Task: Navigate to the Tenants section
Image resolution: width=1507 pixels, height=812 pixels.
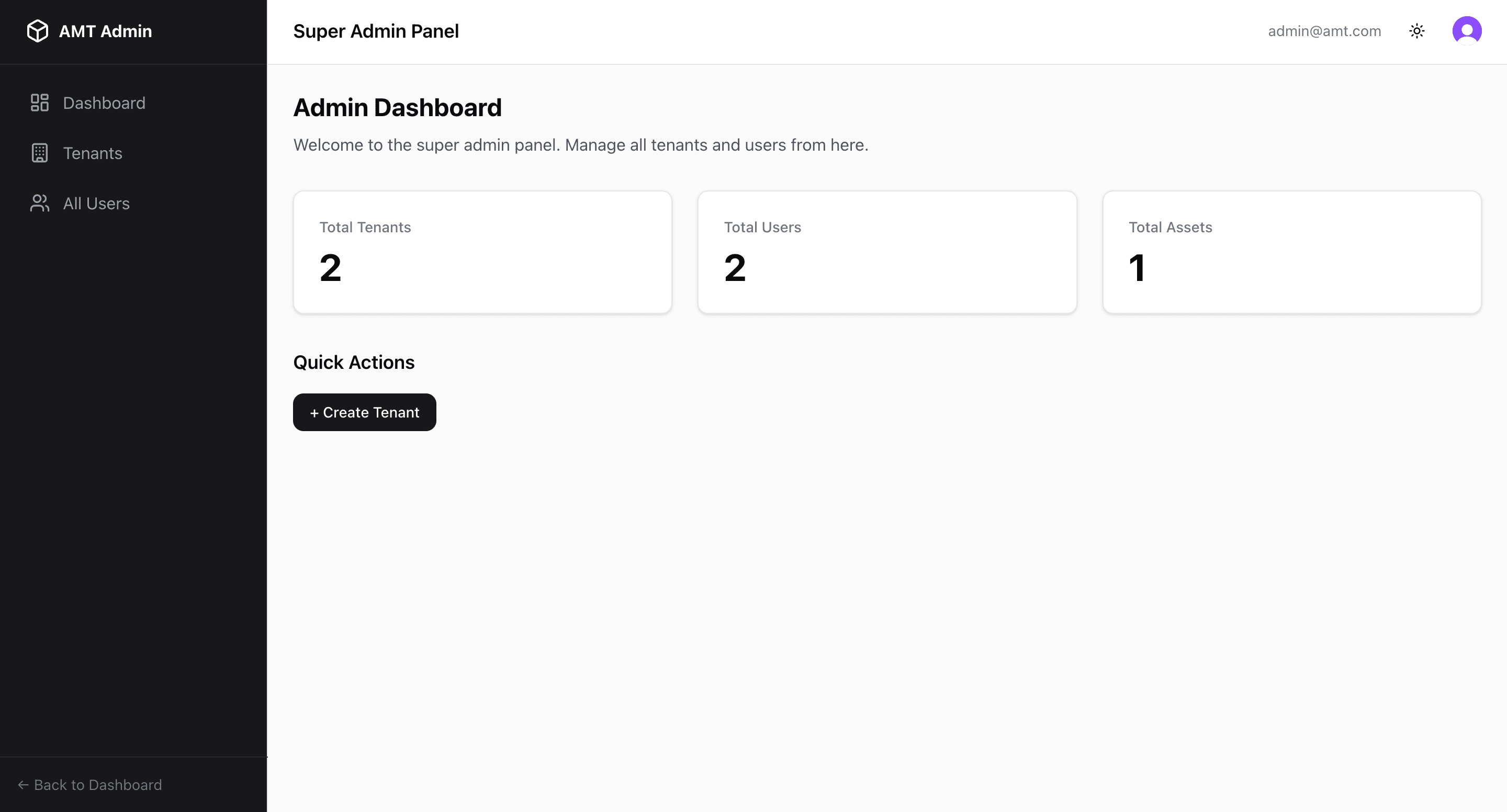Action: (93, 153)
